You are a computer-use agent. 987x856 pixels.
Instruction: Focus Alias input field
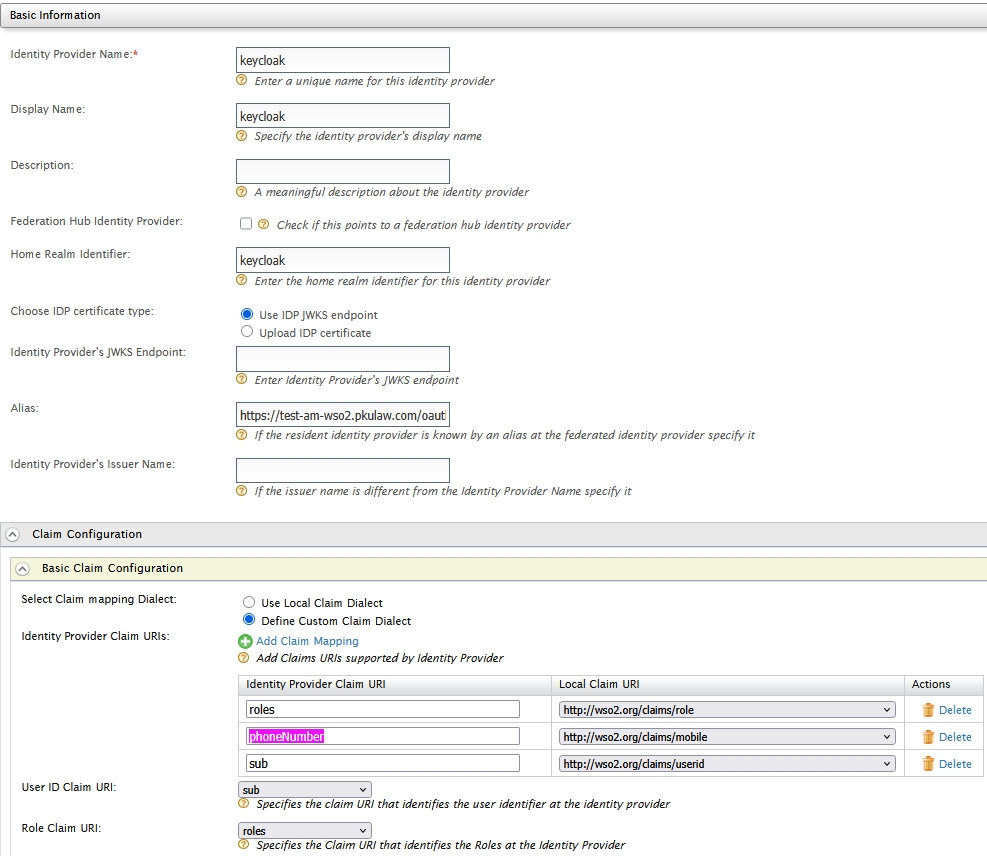tap(343, 415)
